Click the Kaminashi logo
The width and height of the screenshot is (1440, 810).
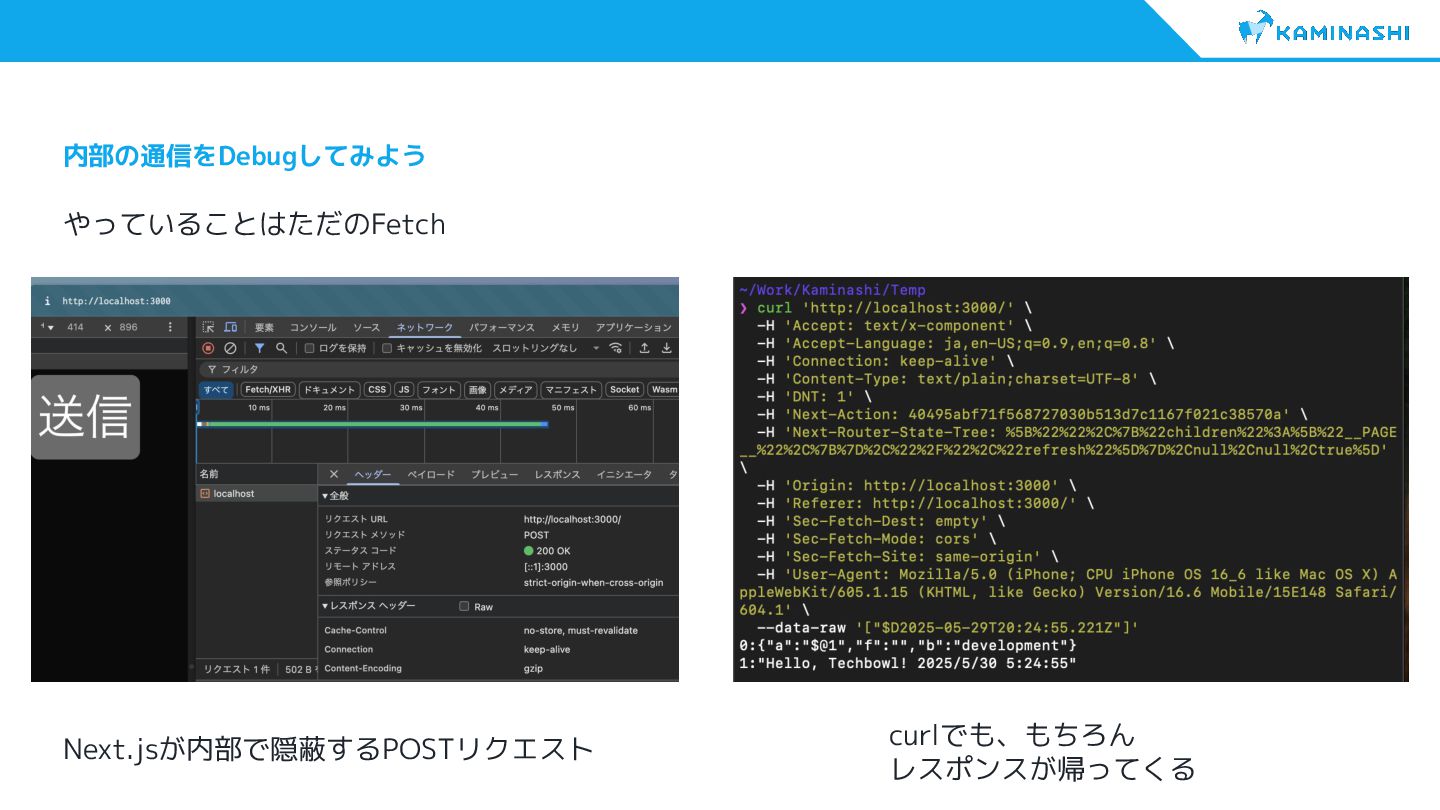coord(1323,29)
